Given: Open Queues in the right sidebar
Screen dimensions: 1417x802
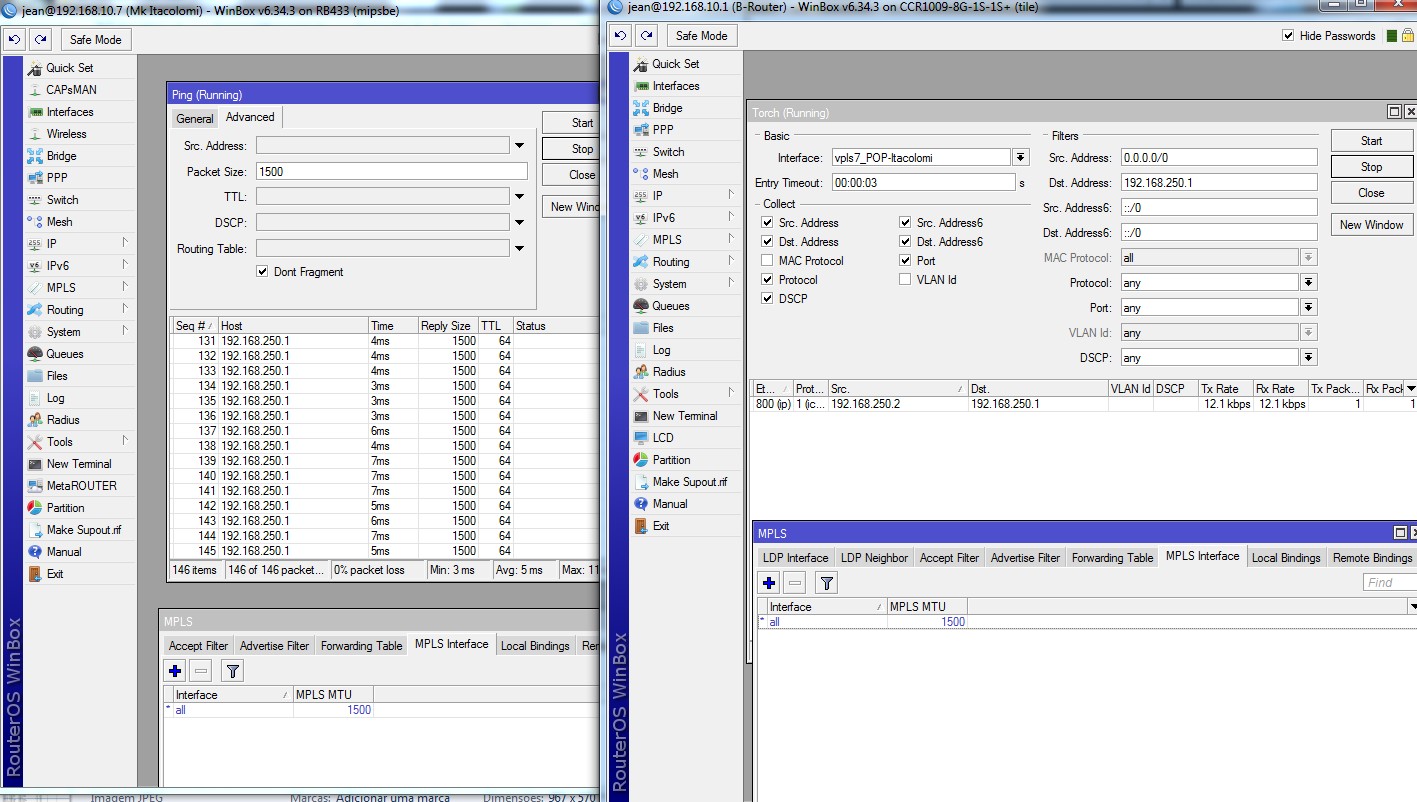Looking at the screenshot, I should 670,306.
